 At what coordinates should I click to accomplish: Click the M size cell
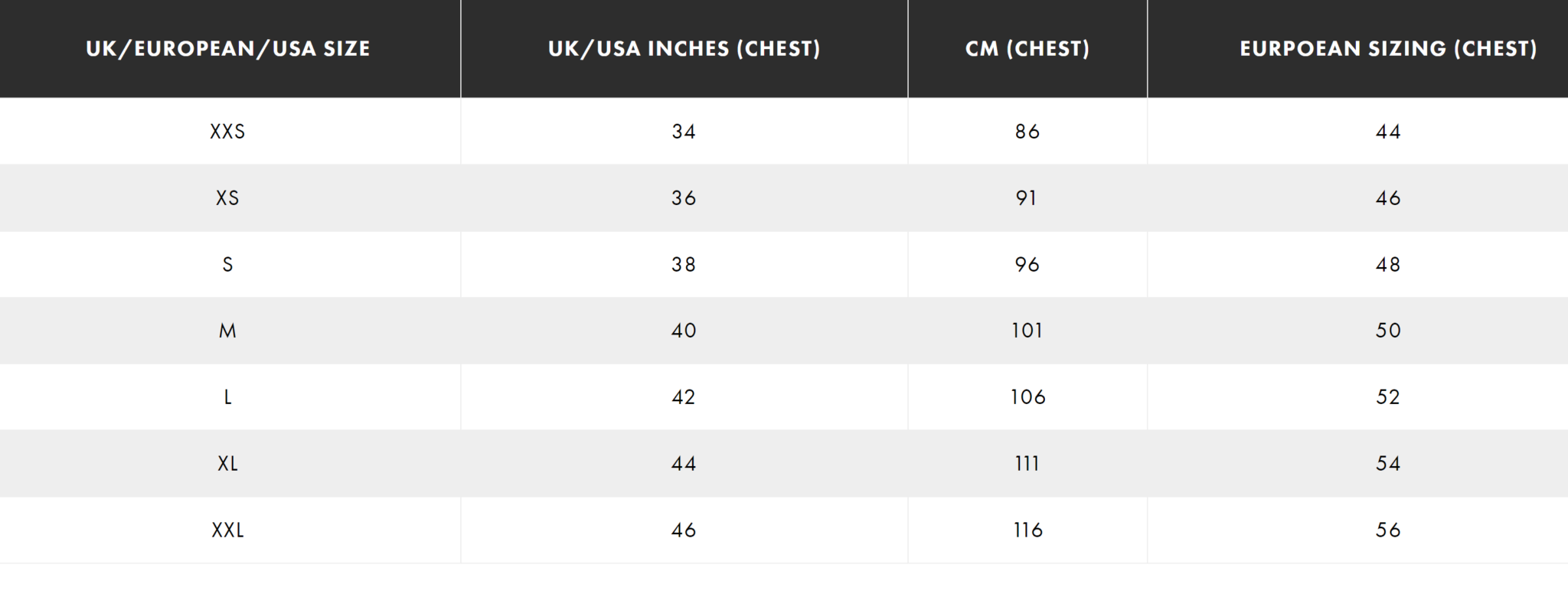point(228,331)
